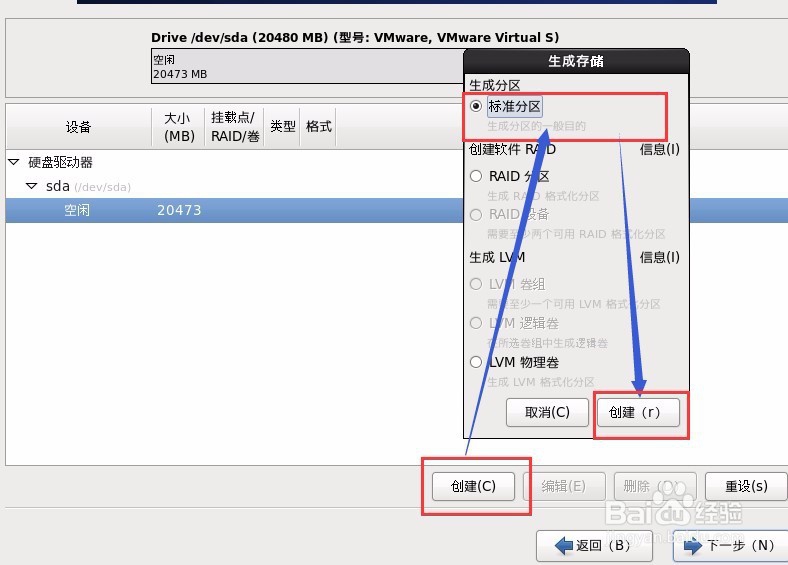Click the back arrow icon on 返回
This screenshot has width=788, height=565.
[564, 545]
